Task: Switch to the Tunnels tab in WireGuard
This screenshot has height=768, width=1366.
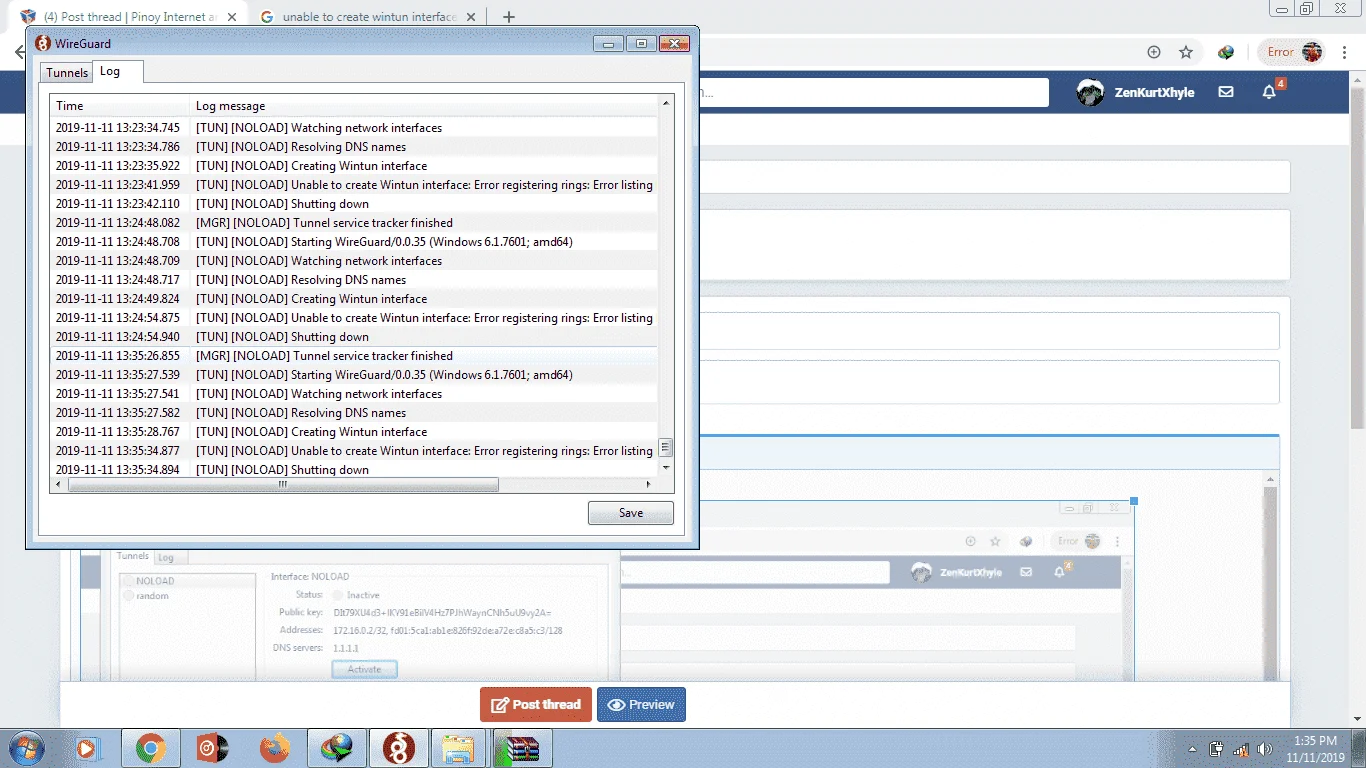Action: [x=67, y=72]
